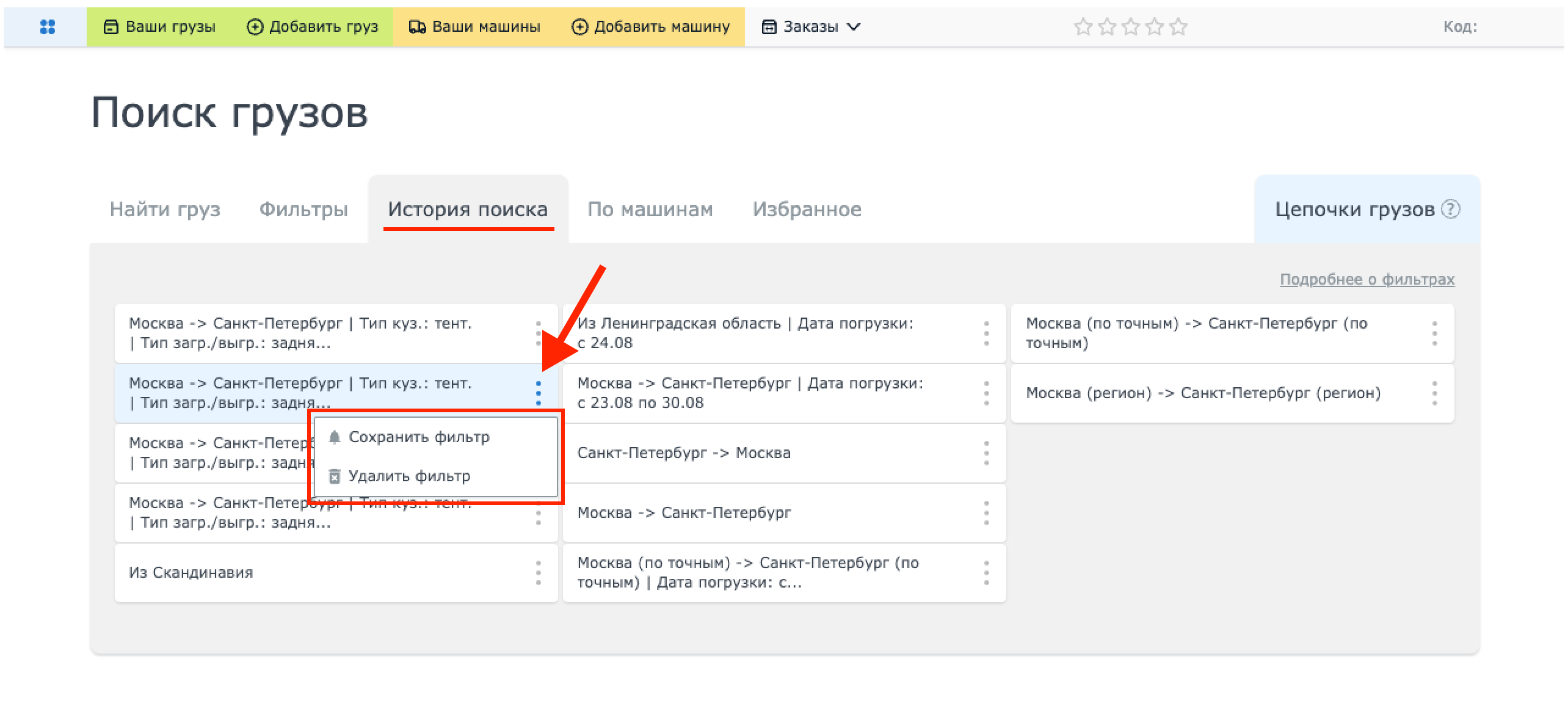
Task: Open three-dots menu for Москва (по точным) Дата погрузки row
Action: pos(986,573)
